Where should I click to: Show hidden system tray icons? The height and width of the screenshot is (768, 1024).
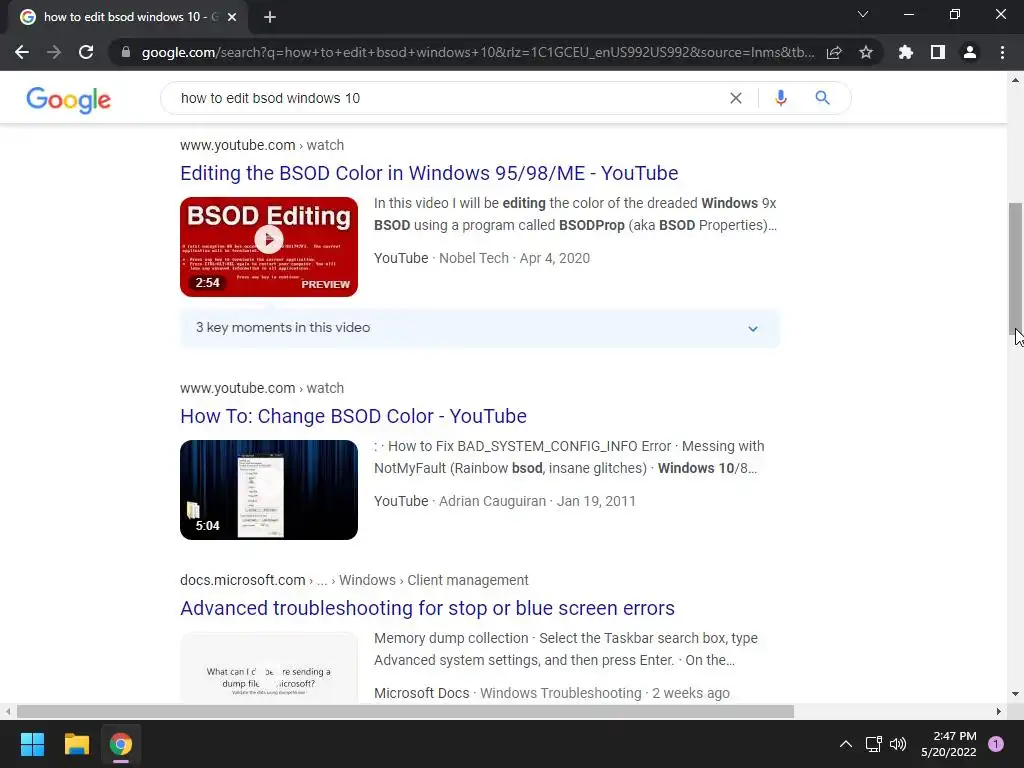click(x=846, y=744)
